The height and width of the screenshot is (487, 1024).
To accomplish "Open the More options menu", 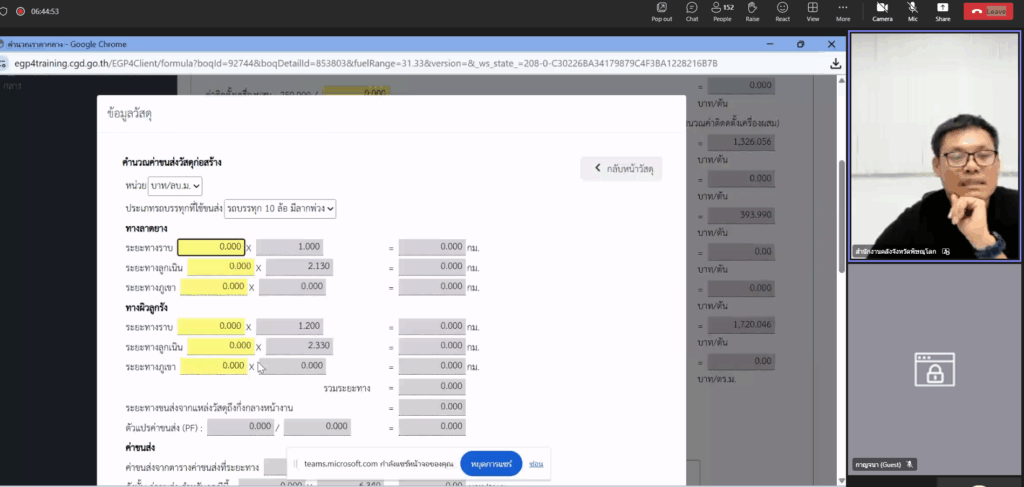I will tap(843, 10).
